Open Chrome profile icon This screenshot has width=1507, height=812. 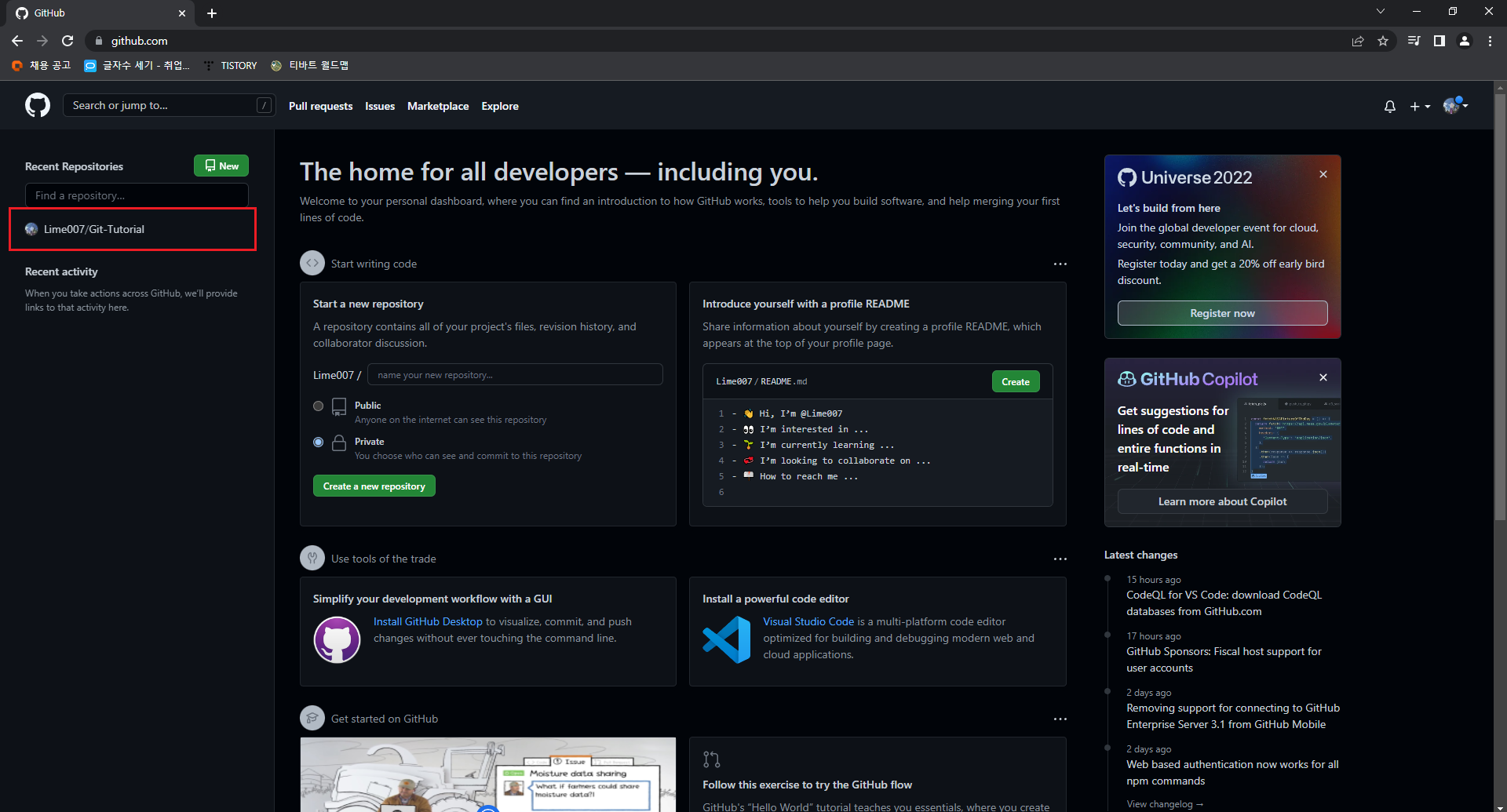[1465, 41]
